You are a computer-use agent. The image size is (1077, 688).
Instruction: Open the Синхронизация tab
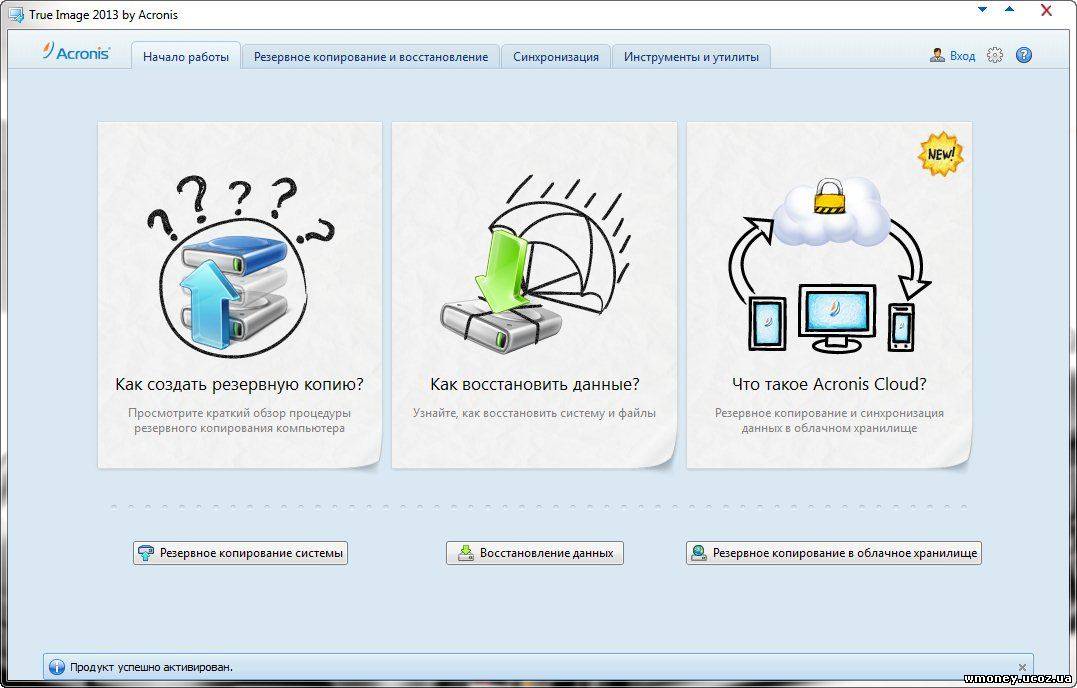pos(556,56)
